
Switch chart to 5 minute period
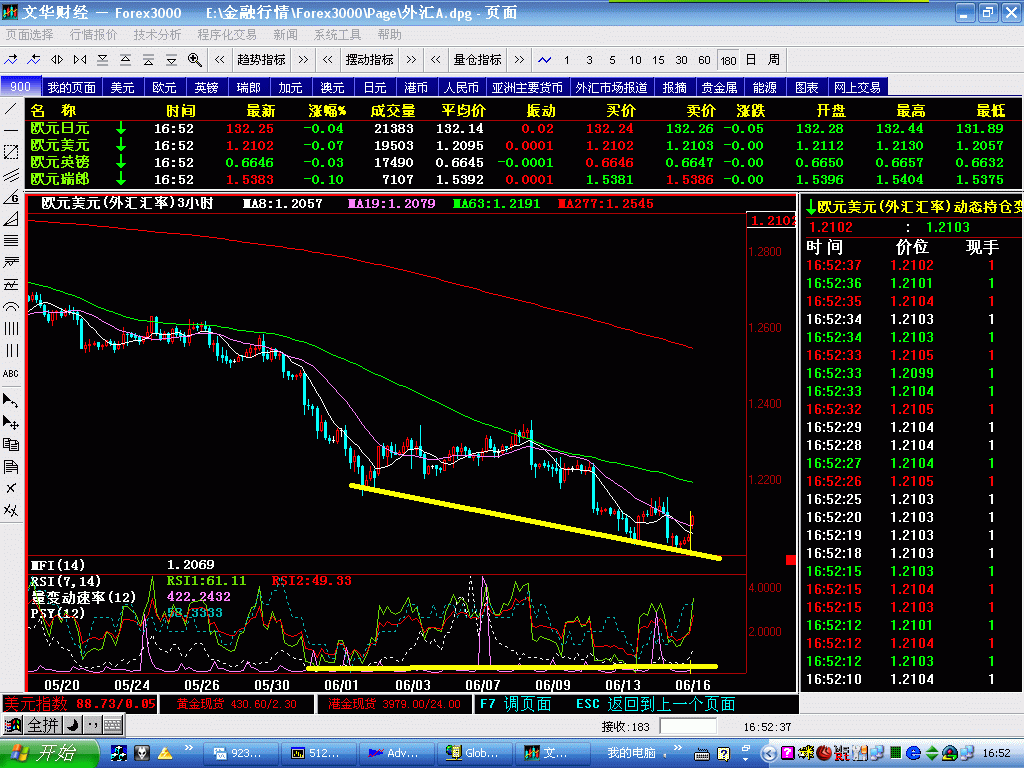coord(613,60)
